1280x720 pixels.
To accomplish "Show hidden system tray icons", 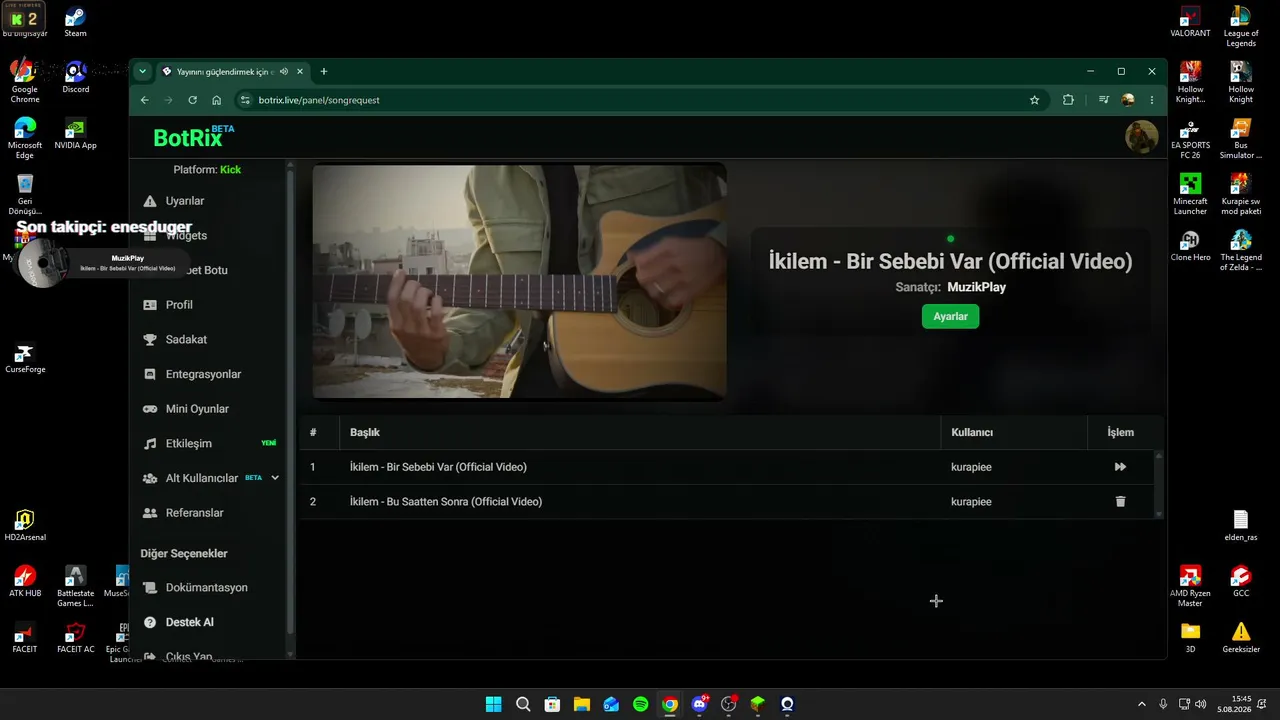I will pos(1142,704).
